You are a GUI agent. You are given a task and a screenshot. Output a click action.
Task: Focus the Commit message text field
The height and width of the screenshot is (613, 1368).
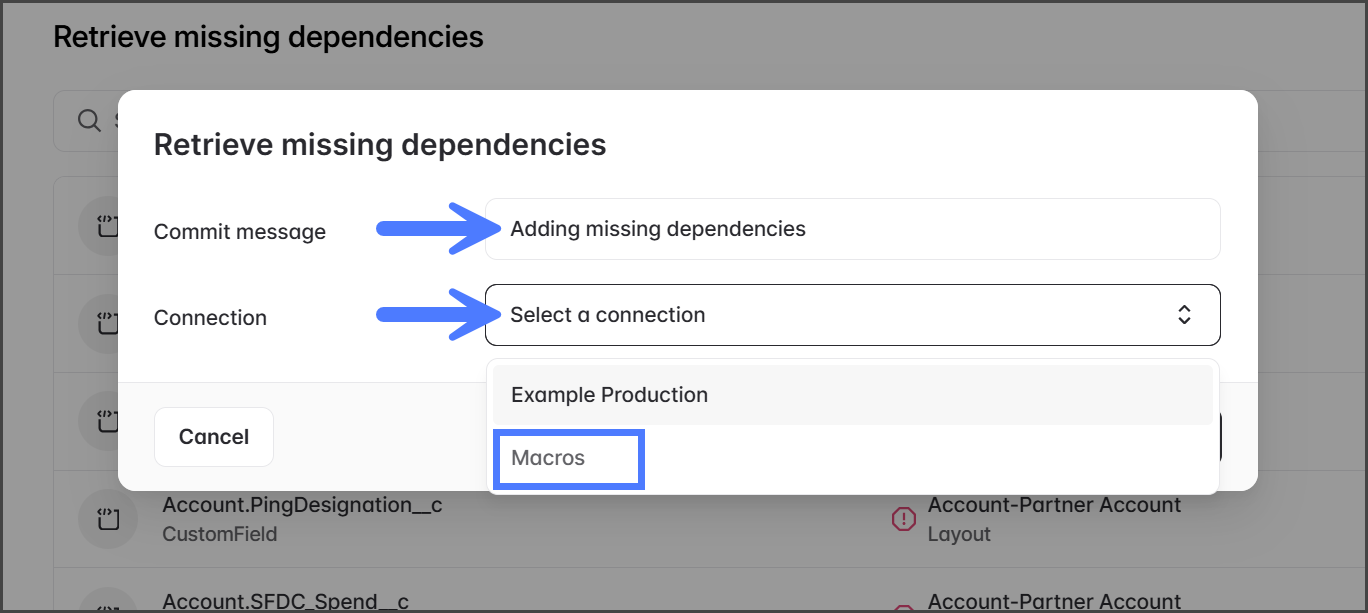tap(852, 229)
